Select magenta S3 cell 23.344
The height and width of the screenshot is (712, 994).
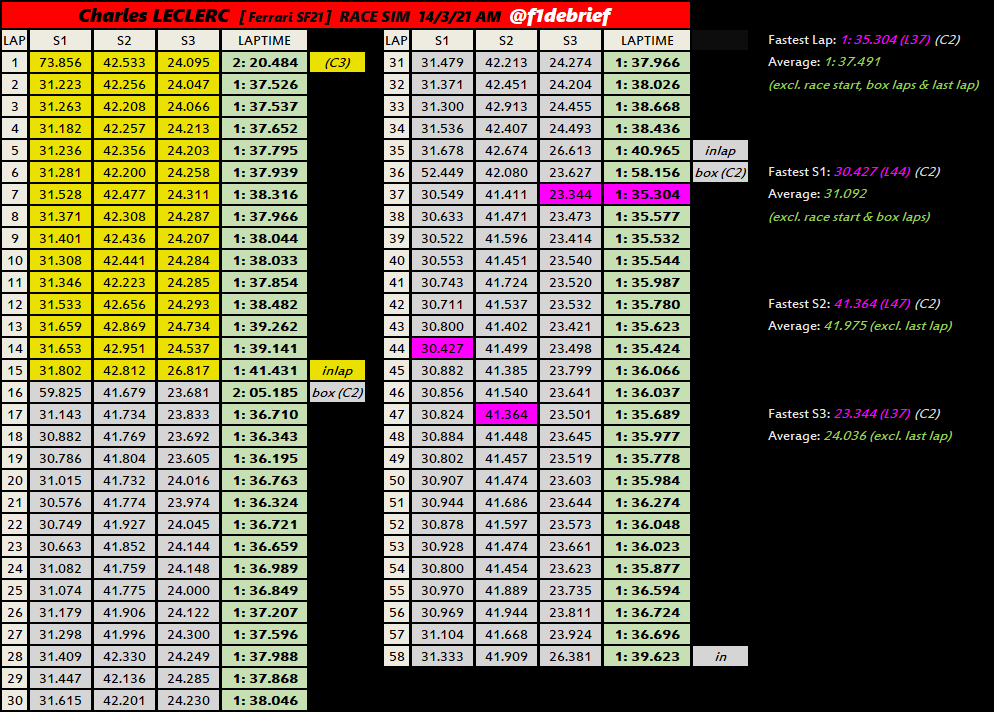570,194
